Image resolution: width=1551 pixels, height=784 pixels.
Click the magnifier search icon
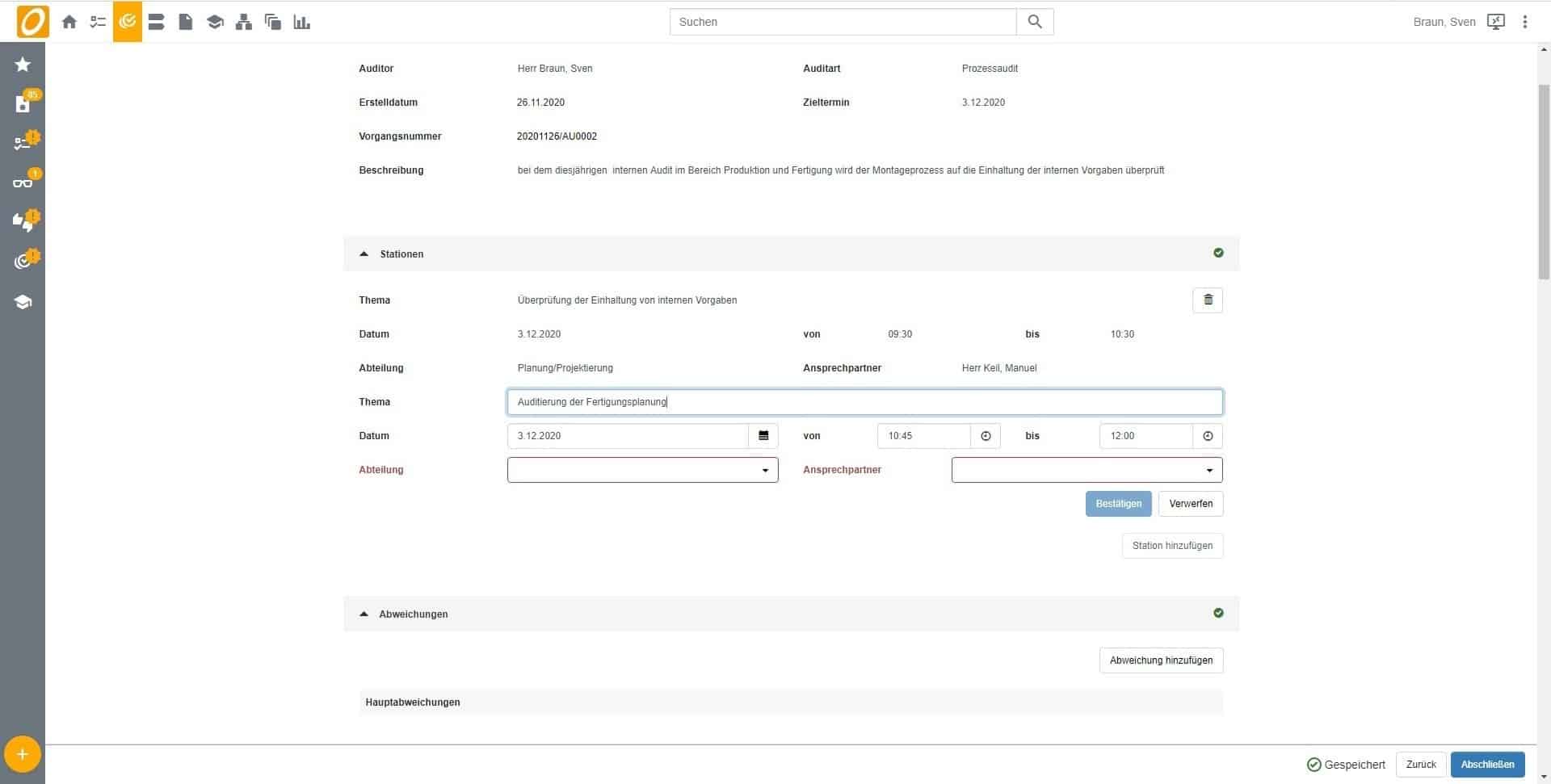tap(1035, 22)
